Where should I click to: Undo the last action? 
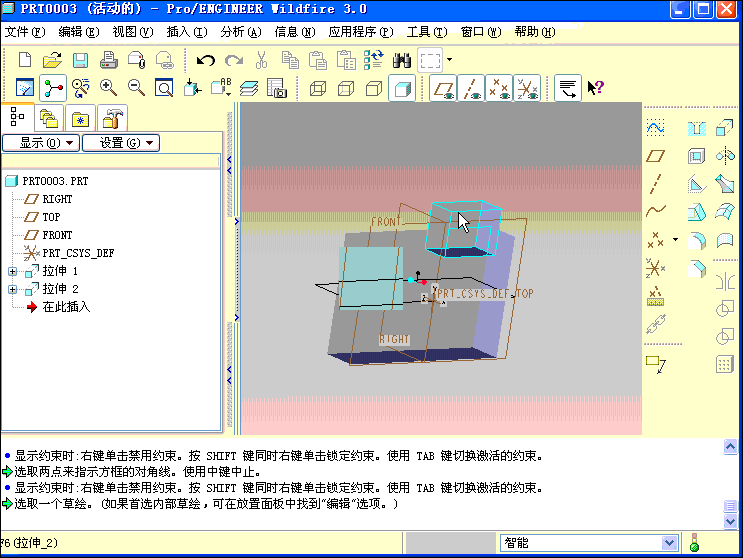click(206, 60)
